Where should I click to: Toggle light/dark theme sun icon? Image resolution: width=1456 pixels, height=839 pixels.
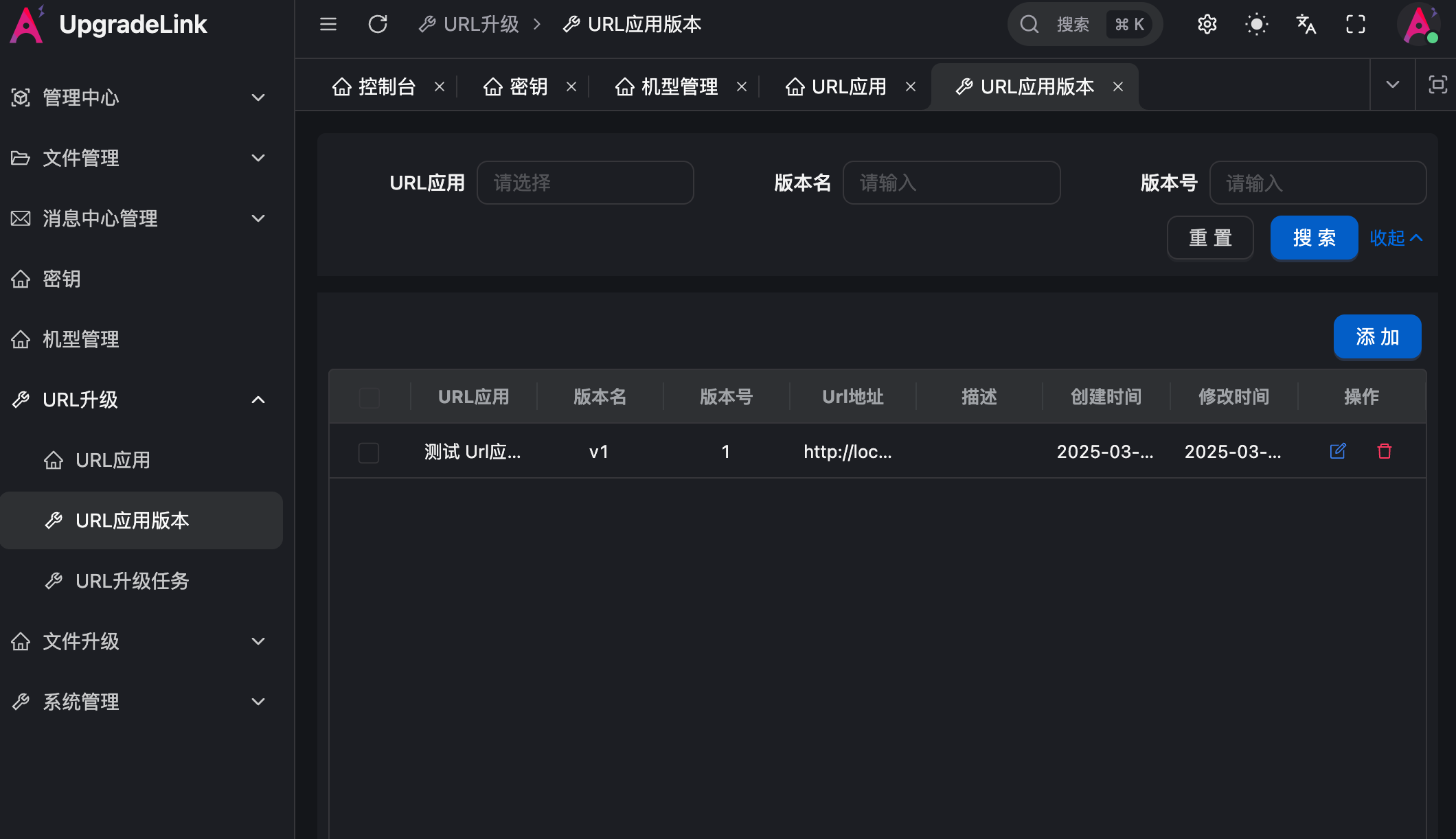click(x=1257, y=25)
